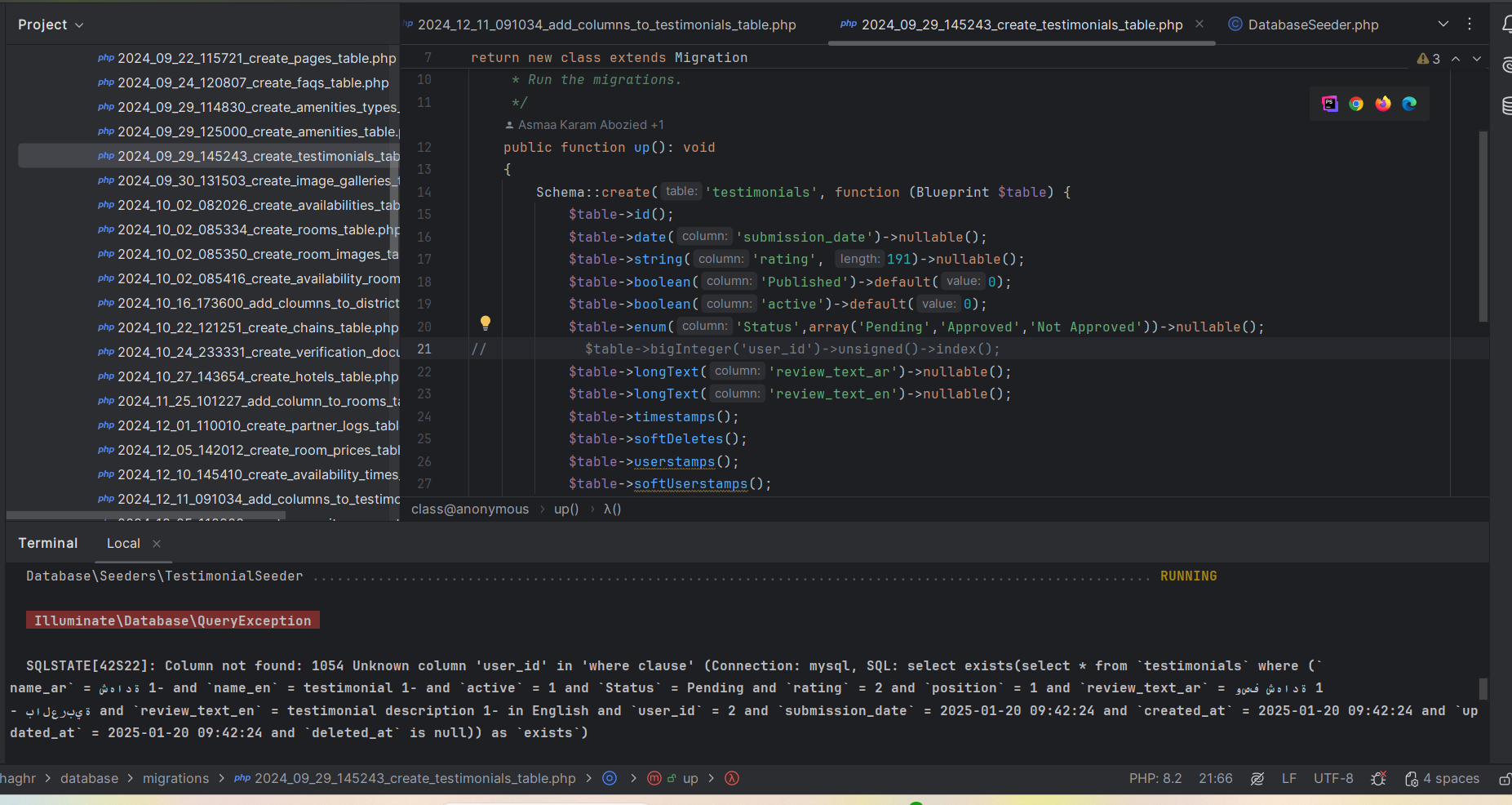Toggle the crossed-out eye status bar icon
This screenshot has width=1512, height=805.
tap(1257, 779)
